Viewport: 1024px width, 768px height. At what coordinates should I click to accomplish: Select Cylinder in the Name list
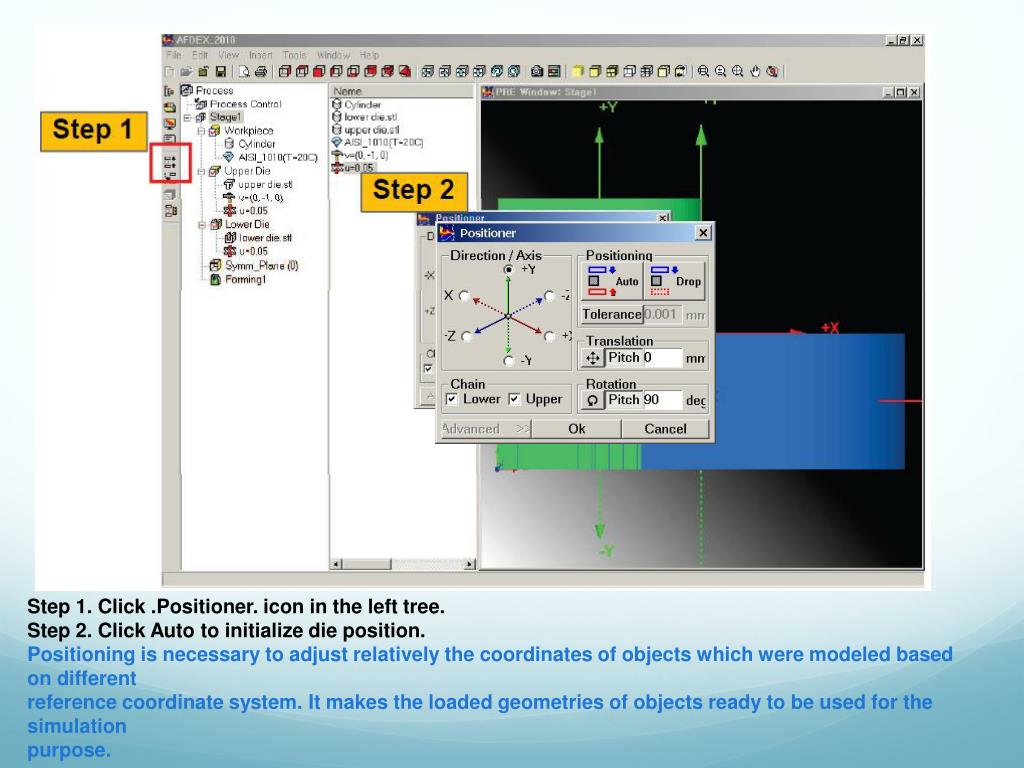click(362, 104)
